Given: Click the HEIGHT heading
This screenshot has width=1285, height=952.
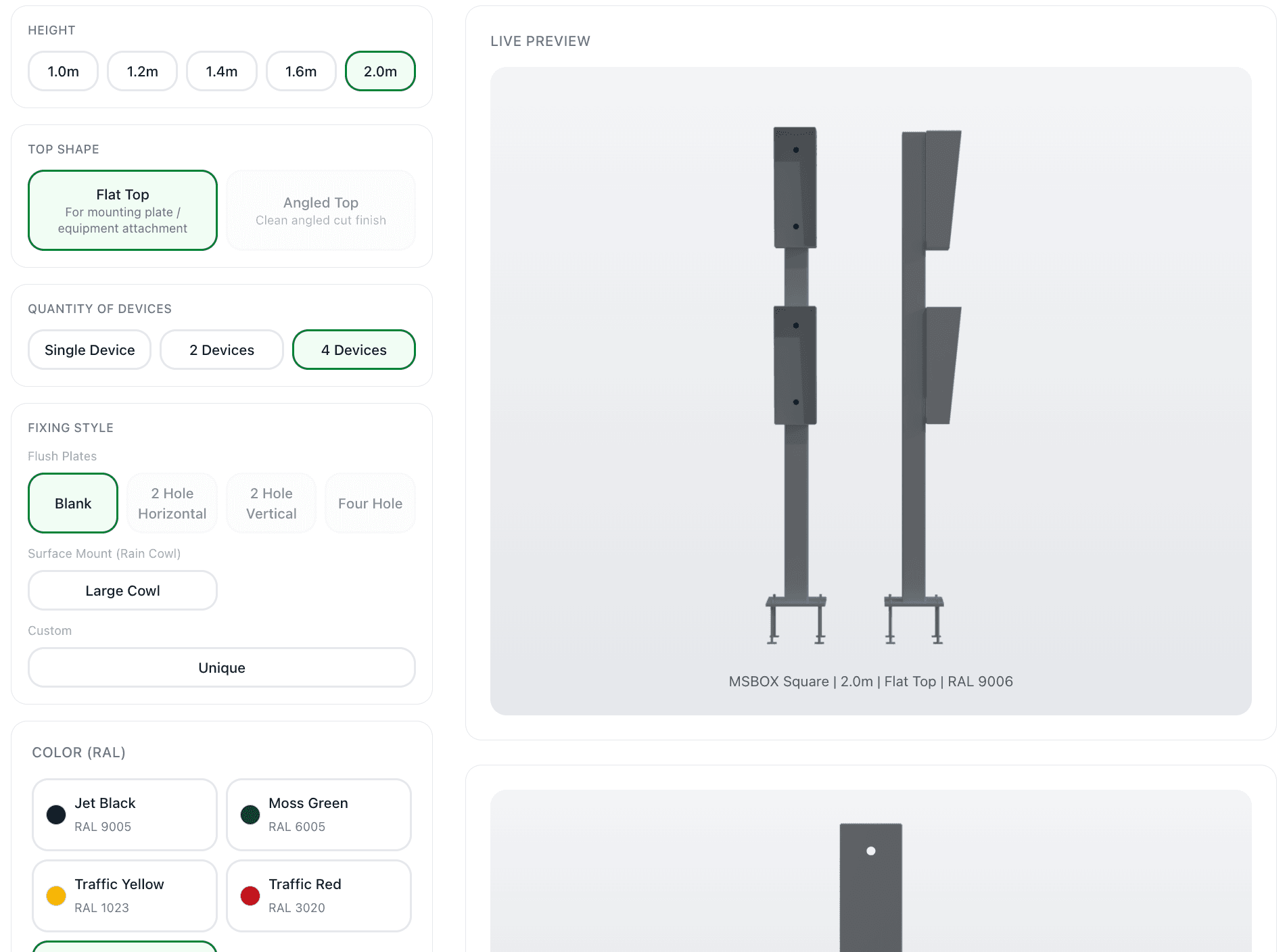Looking at the screenshot, I should pos(51,30).
